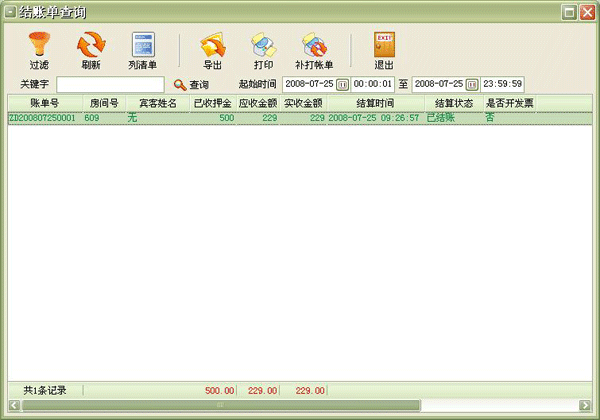Click the 结算时间 column header
Image resolution: width=600 pixels, height=420 pixels.
pos(375,103)
